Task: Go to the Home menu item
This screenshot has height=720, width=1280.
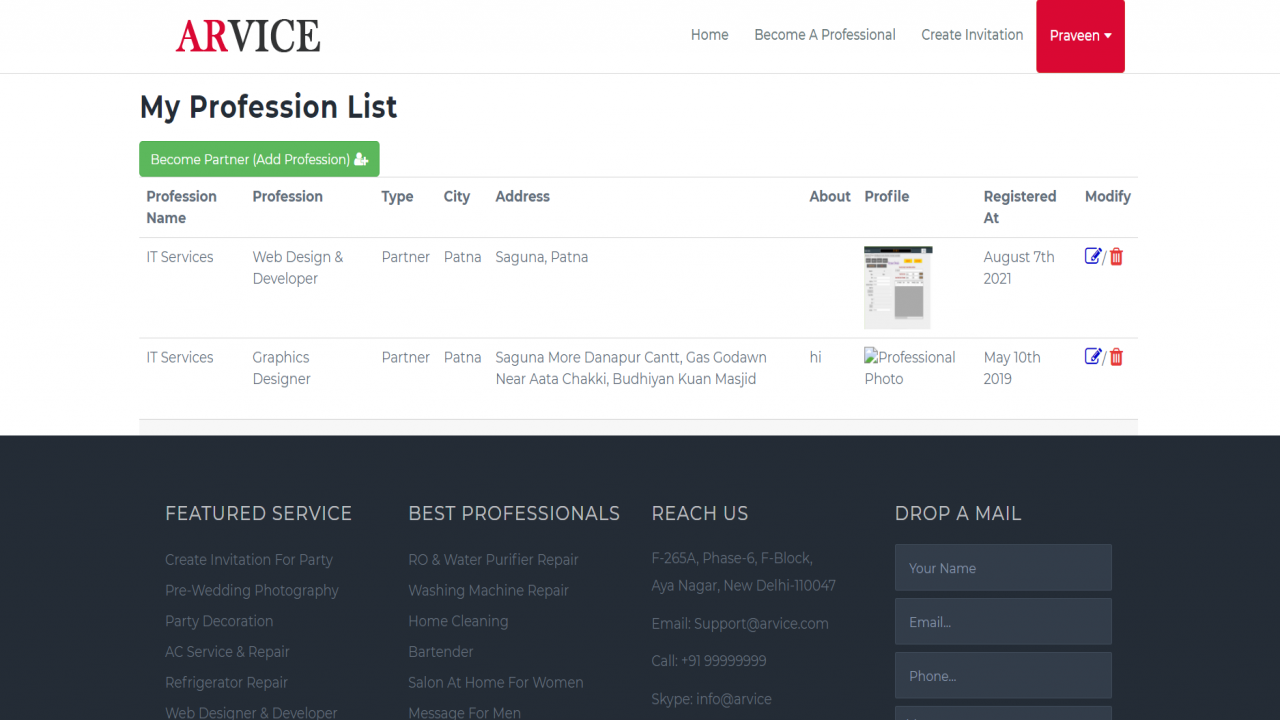Action: click(709, 35)
